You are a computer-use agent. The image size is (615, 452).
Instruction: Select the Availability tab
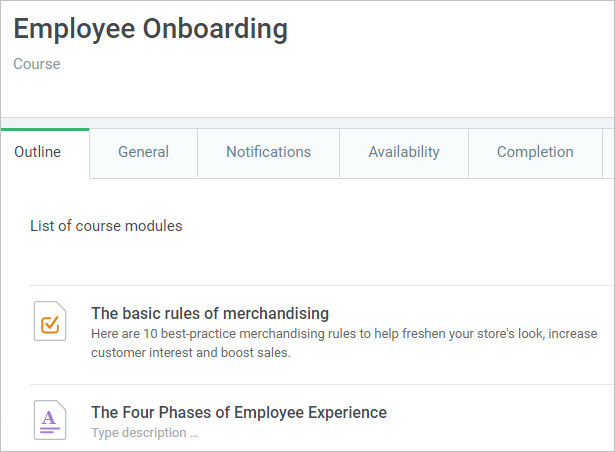[x=403, y=152]
